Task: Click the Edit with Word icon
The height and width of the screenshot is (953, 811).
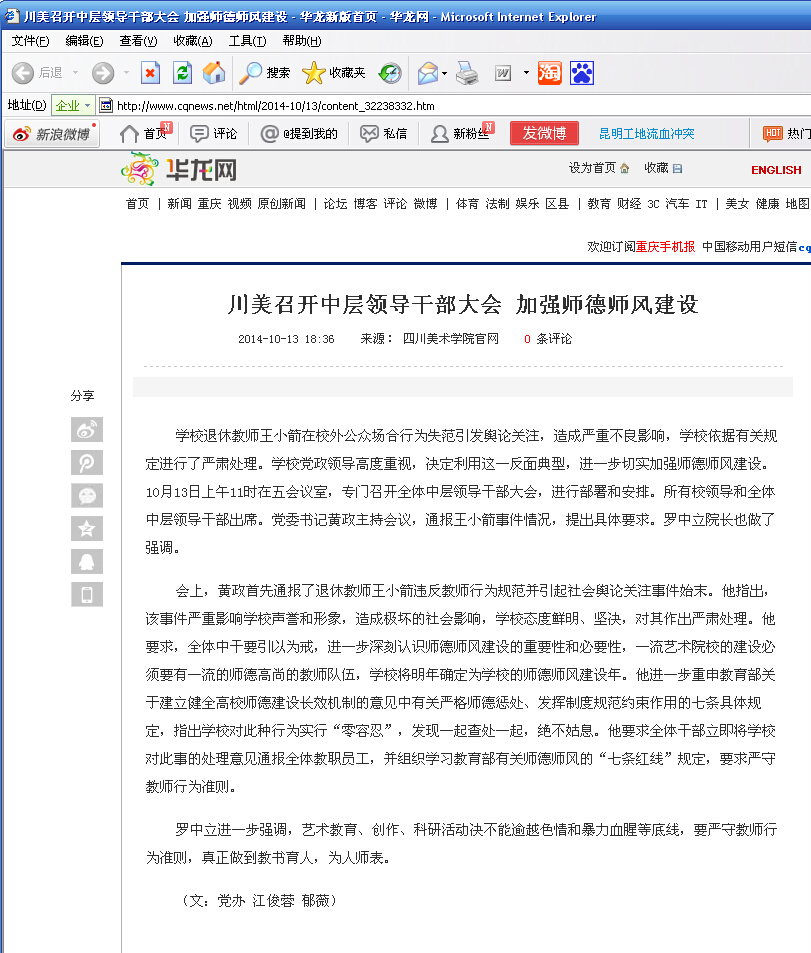Action: [503, 73]
